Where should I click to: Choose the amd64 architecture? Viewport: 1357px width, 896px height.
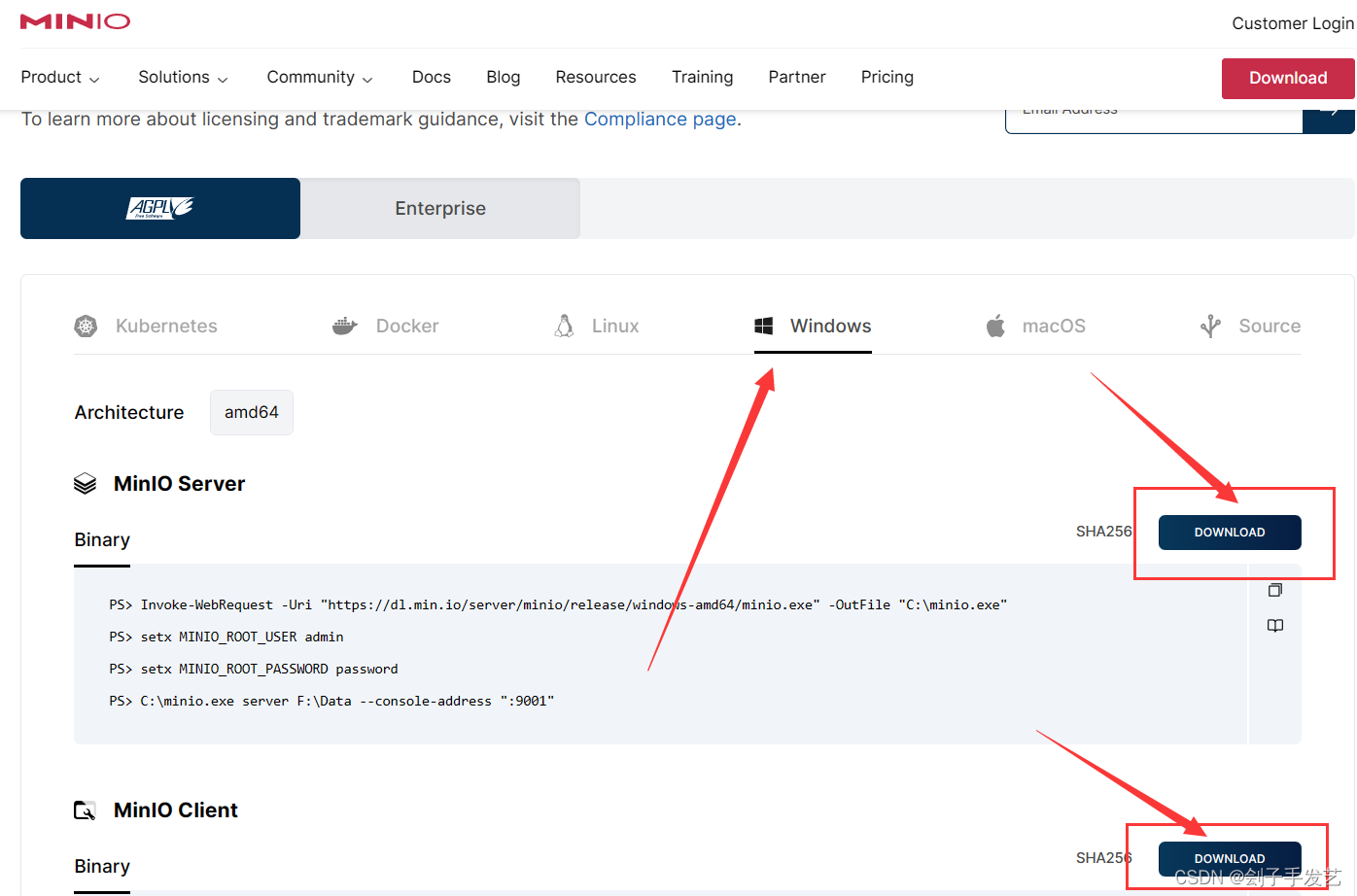252,412
